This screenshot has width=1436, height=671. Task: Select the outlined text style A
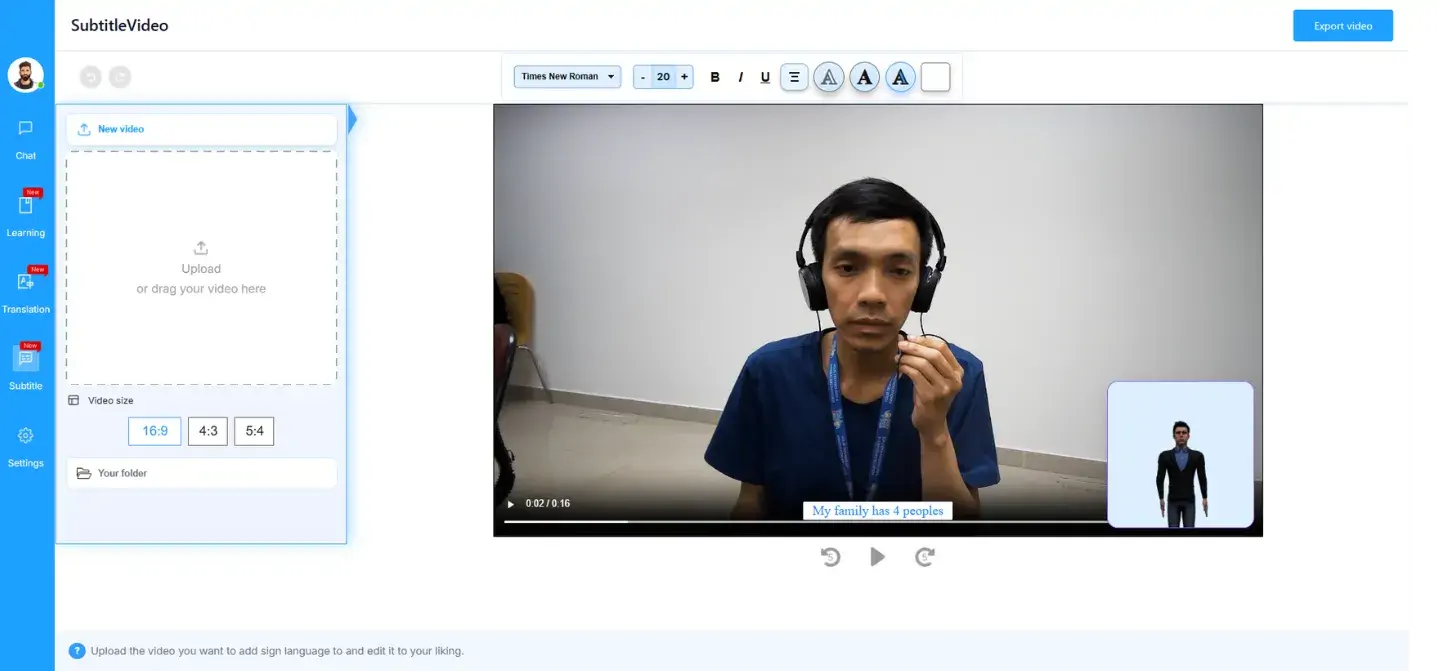(828, 77)
